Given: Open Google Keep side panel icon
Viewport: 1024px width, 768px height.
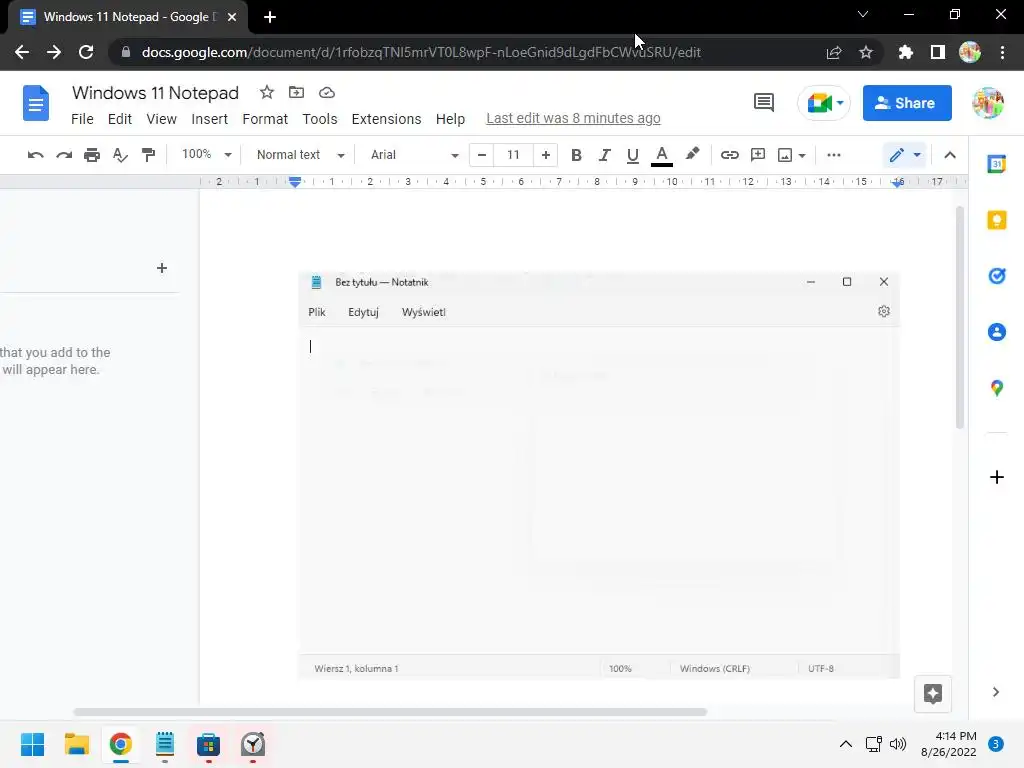Looking at the screenshot, I should tap(996, 220).
